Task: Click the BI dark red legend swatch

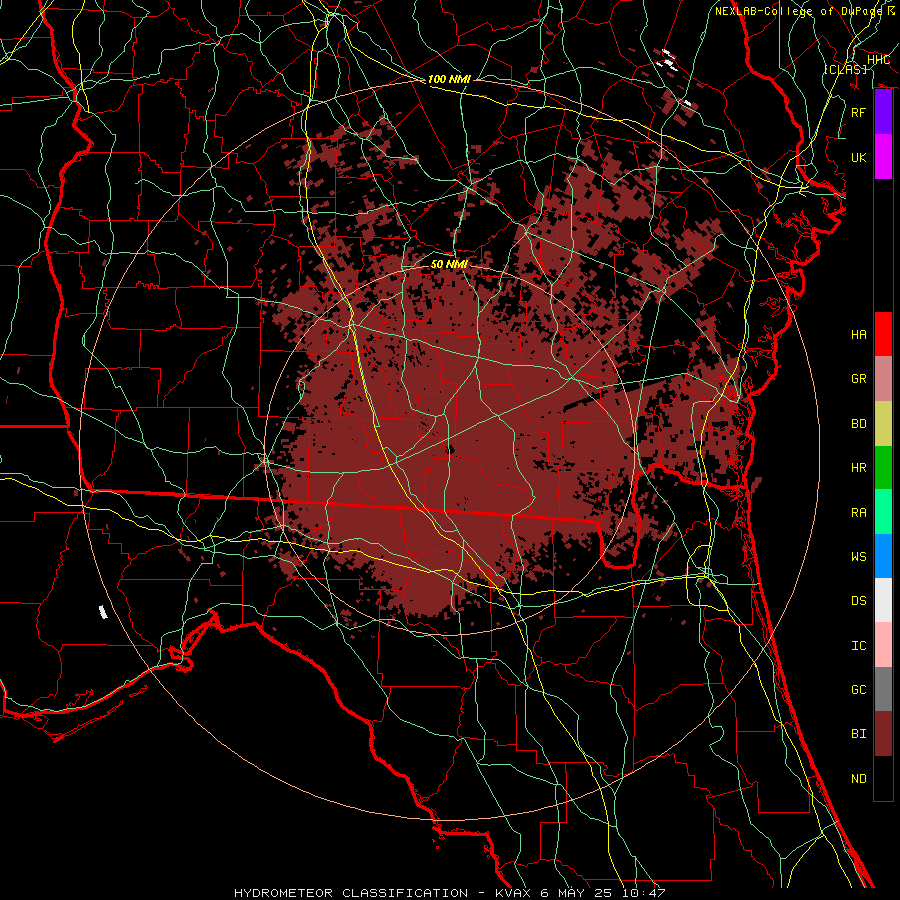Action: click(x=883, y=734)
